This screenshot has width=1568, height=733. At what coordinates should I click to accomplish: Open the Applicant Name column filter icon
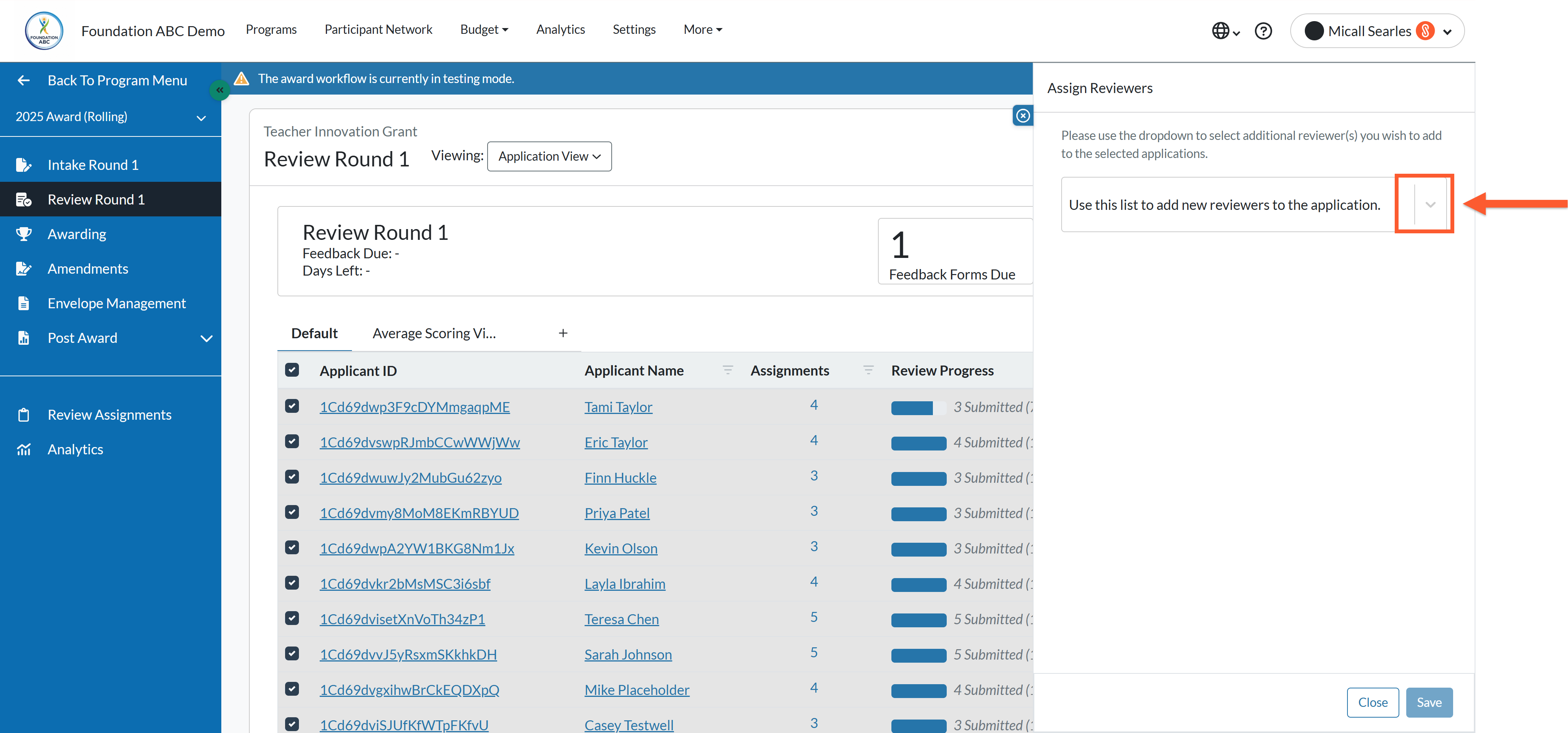[x=727, y=370]
